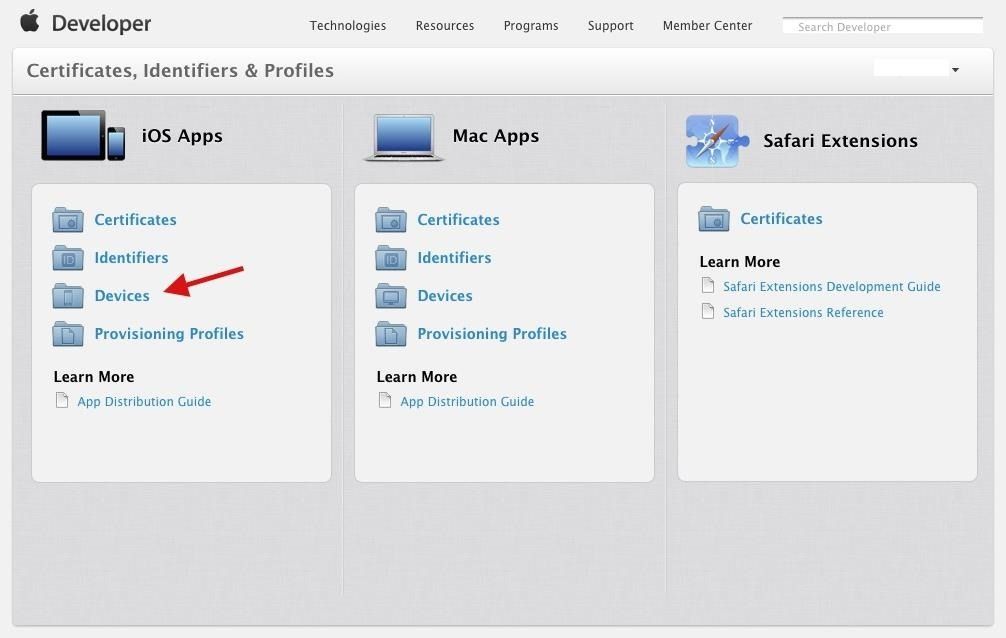Image resolution: width=1006 pixels, height=638 pixels.
Task: Open the Technologies menu
Action: tap(347, 25)
